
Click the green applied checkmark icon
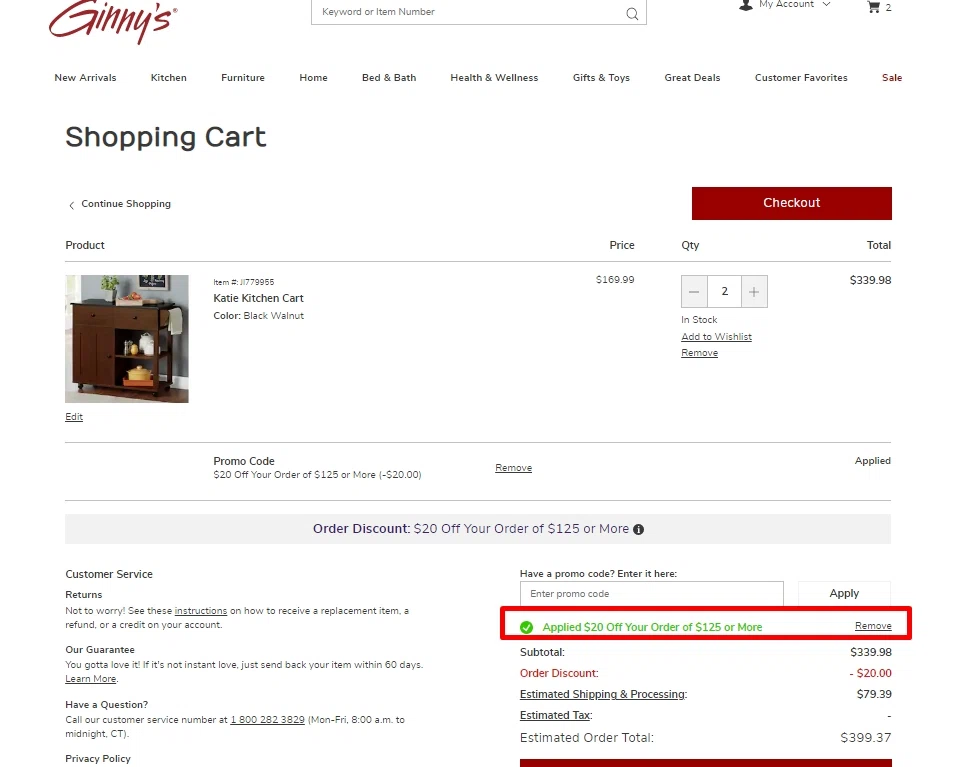[x=526, y=627]
